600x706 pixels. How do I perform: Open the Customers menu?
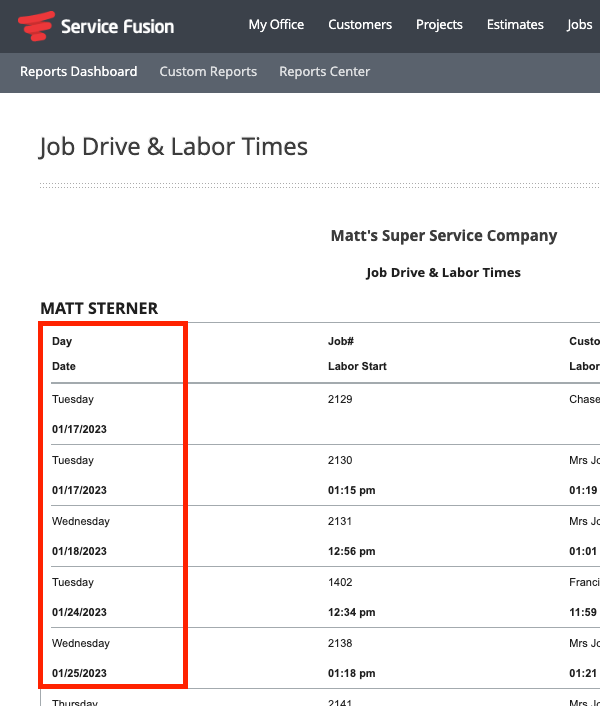click(360, 24)
